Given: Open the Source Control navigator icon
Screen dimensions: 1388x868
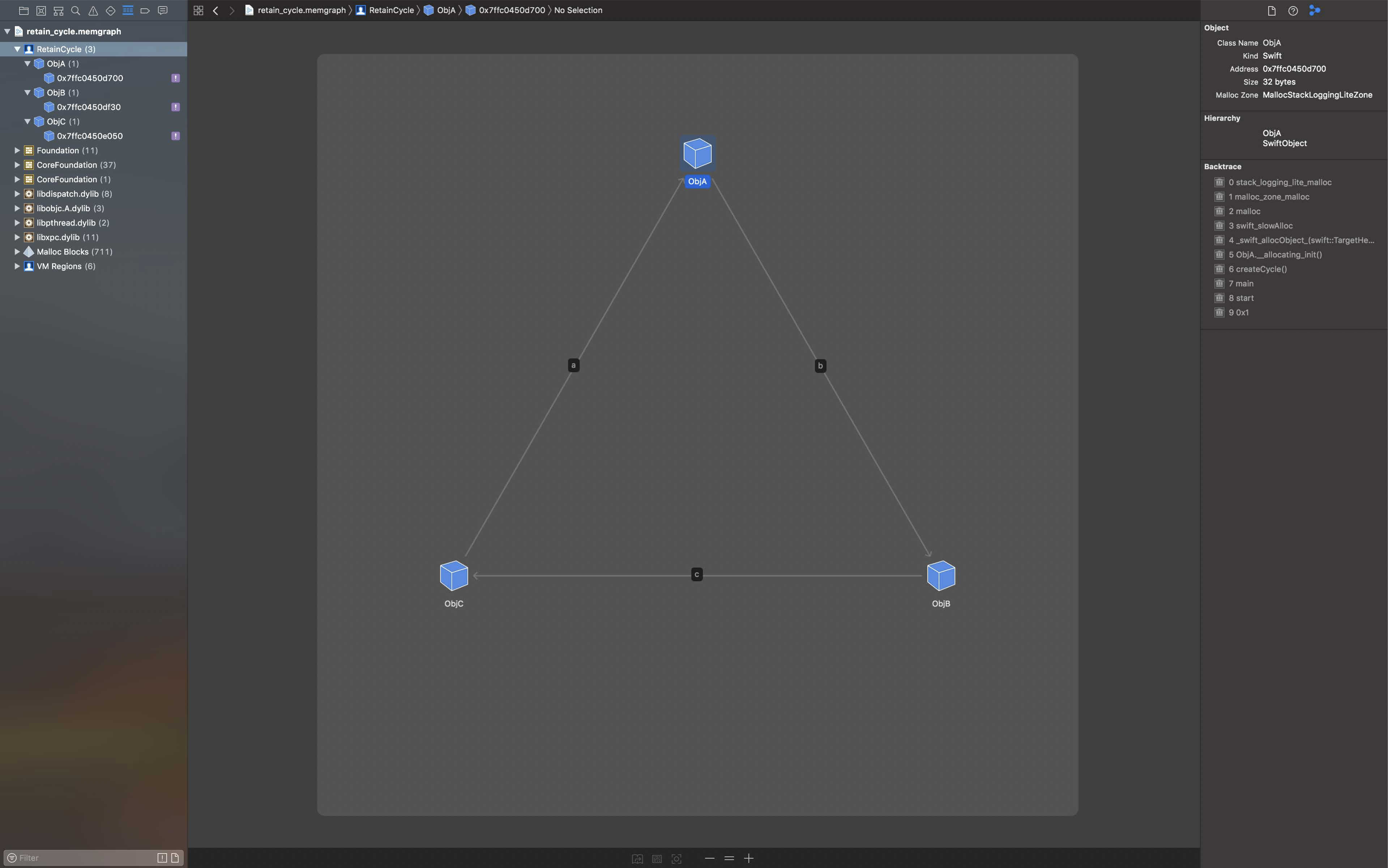Looking at the screenshot, I should point(41,10).
